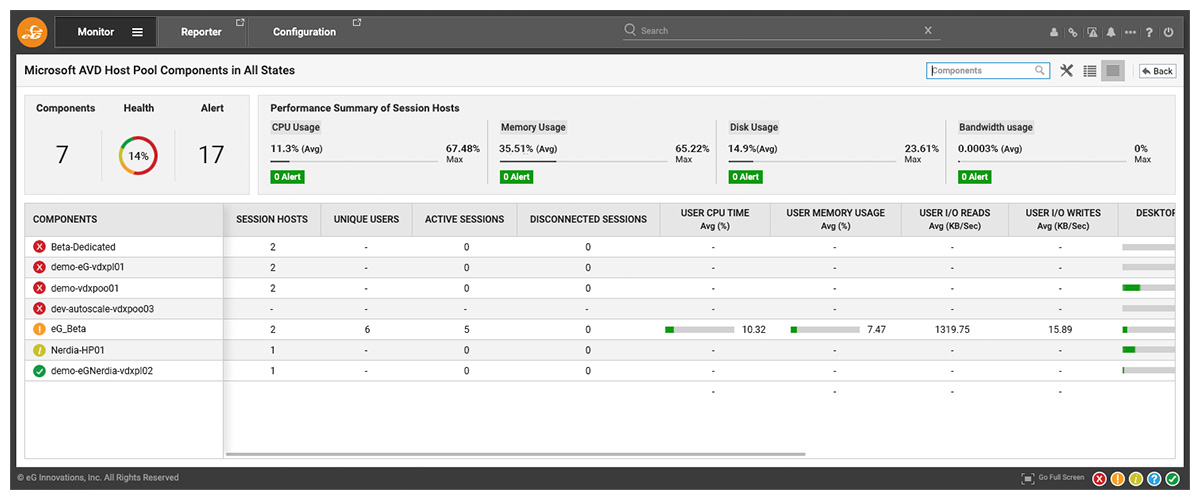Click the Memory Usage 0 Alert badge
1200x500 pixels.
517,177
